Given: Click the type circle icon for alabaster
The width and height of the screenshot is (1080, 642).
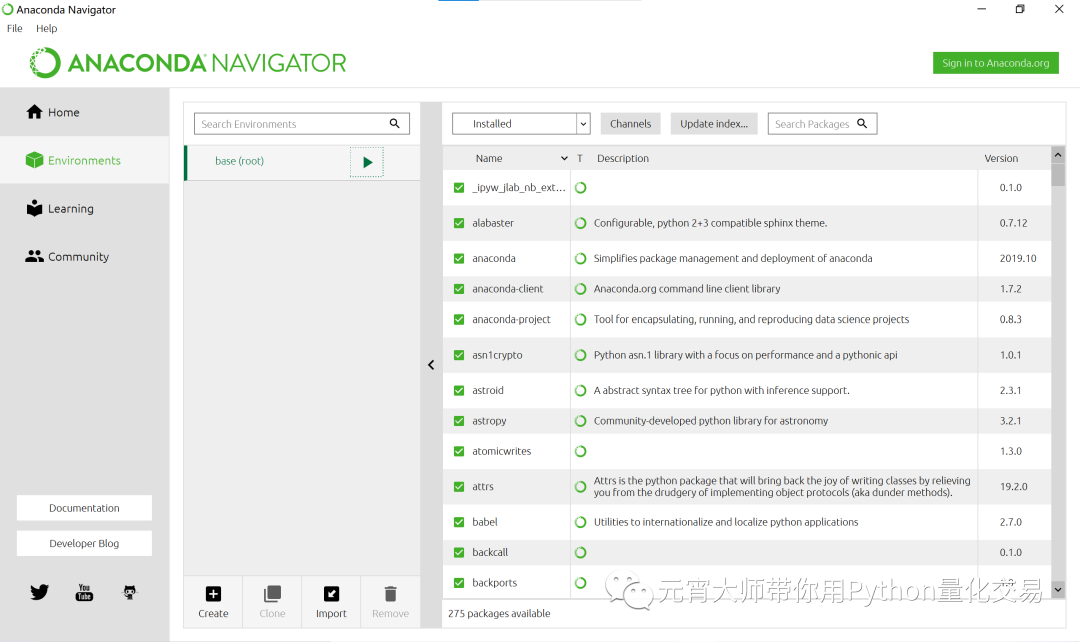Looking at the screenshot, I should pyautogui.click(x=581, y=223).
